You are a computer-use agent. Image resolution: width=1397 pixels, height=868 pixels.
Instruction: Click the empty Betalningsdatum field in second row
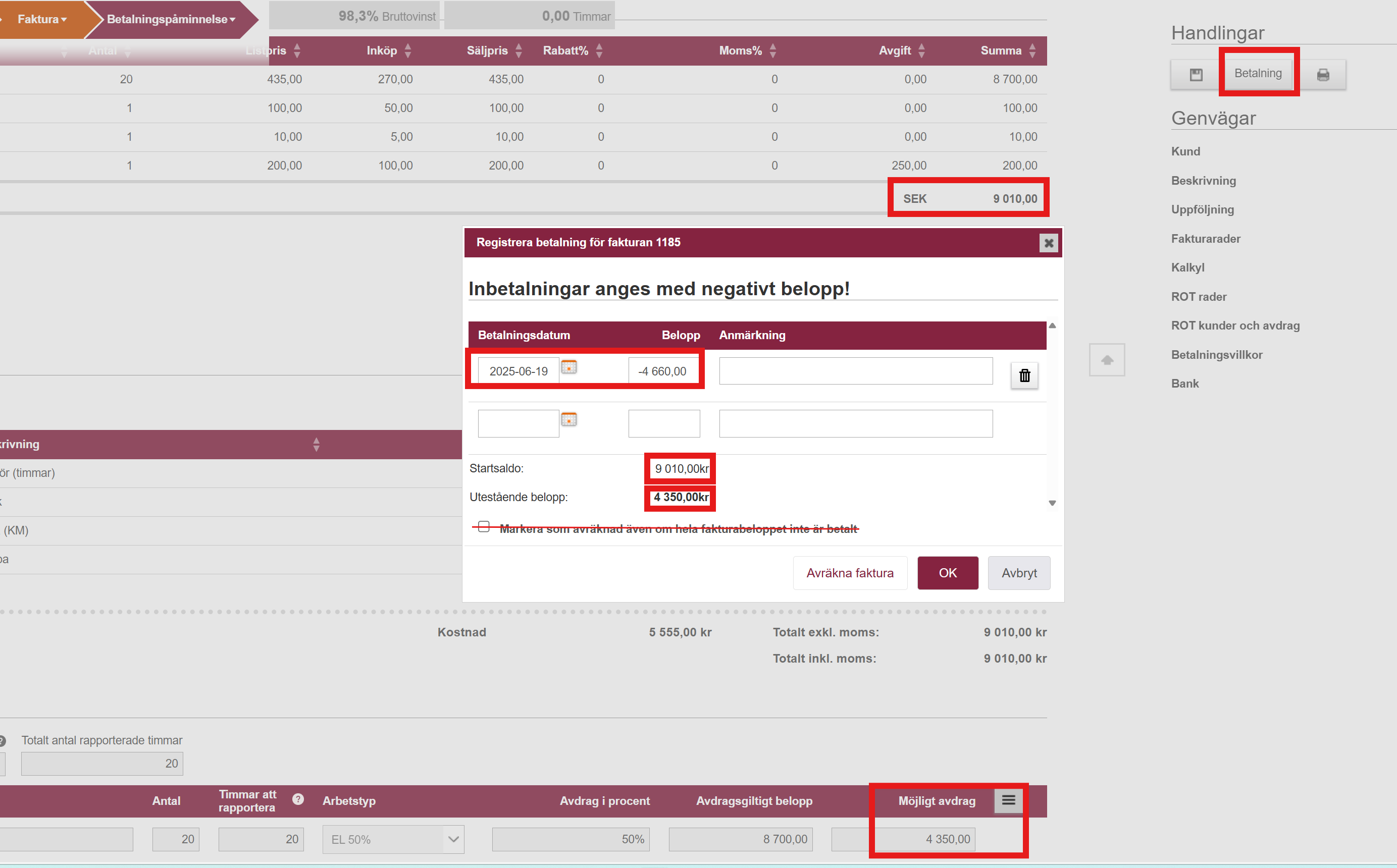(x=519, y=424)
